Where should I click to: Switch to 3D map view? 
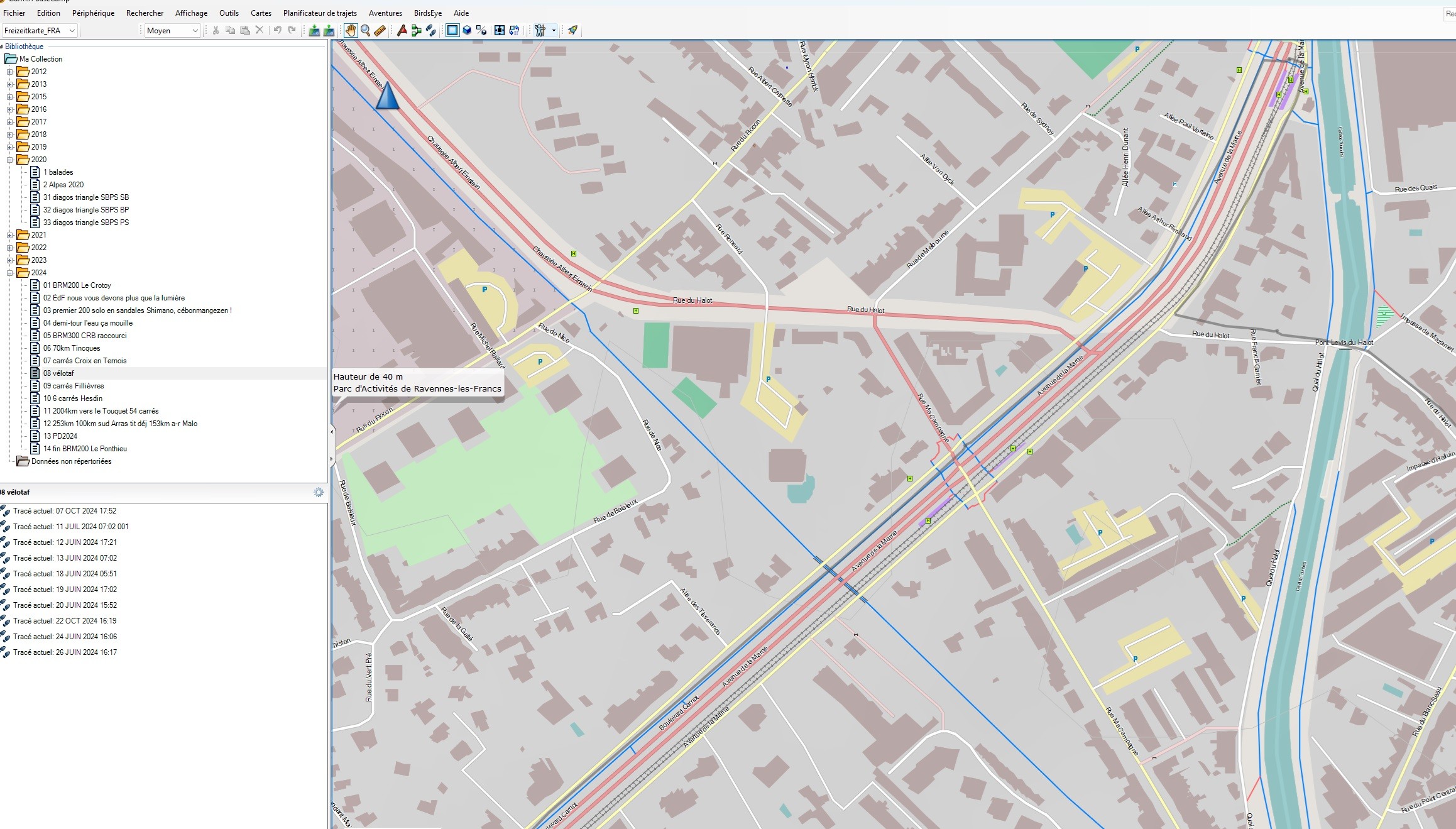(467, 30)
